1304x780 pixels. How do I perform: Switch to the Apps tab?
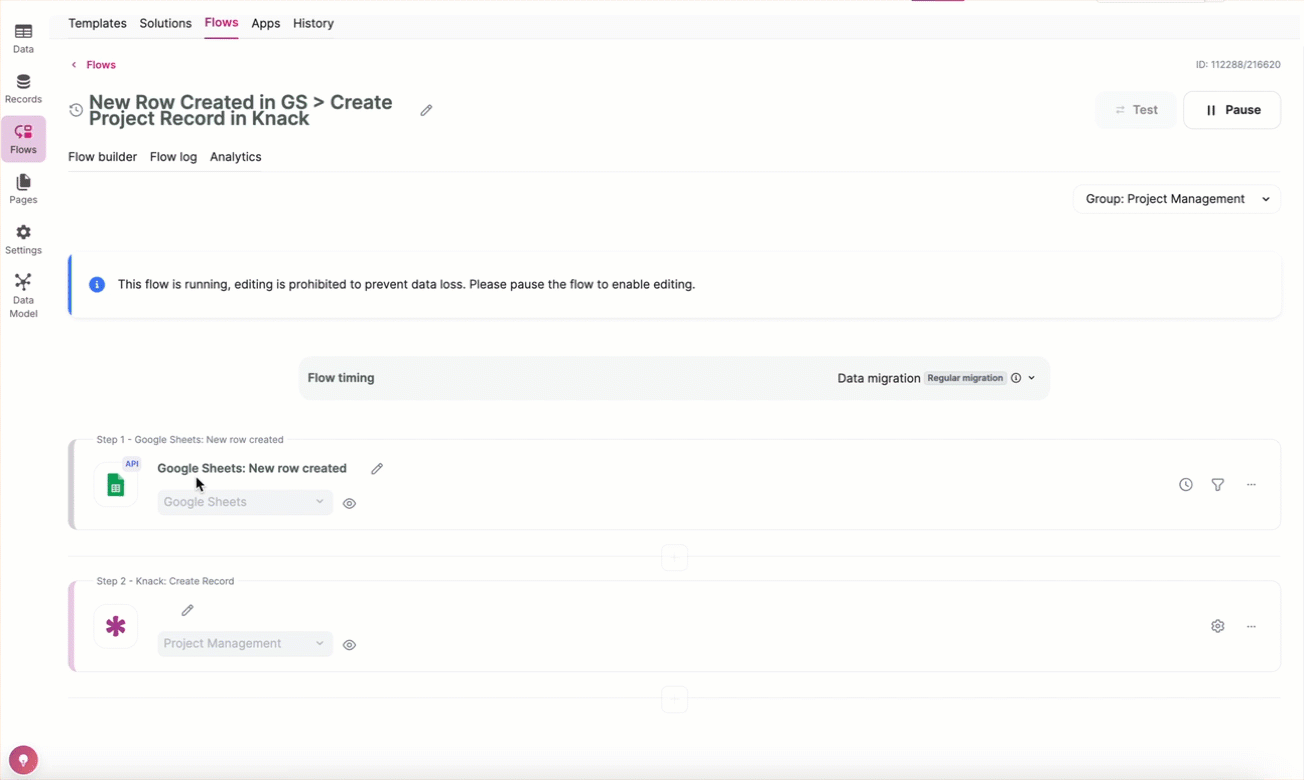click(266, 23)
